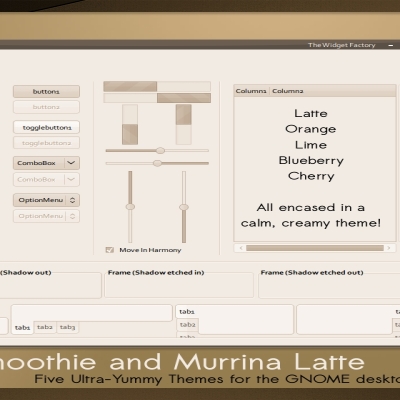Image resolution: width=400 pixels, height=400 pixels.
Task: Click the lower horizontal slider knob
Action: (x=157, y=163)
